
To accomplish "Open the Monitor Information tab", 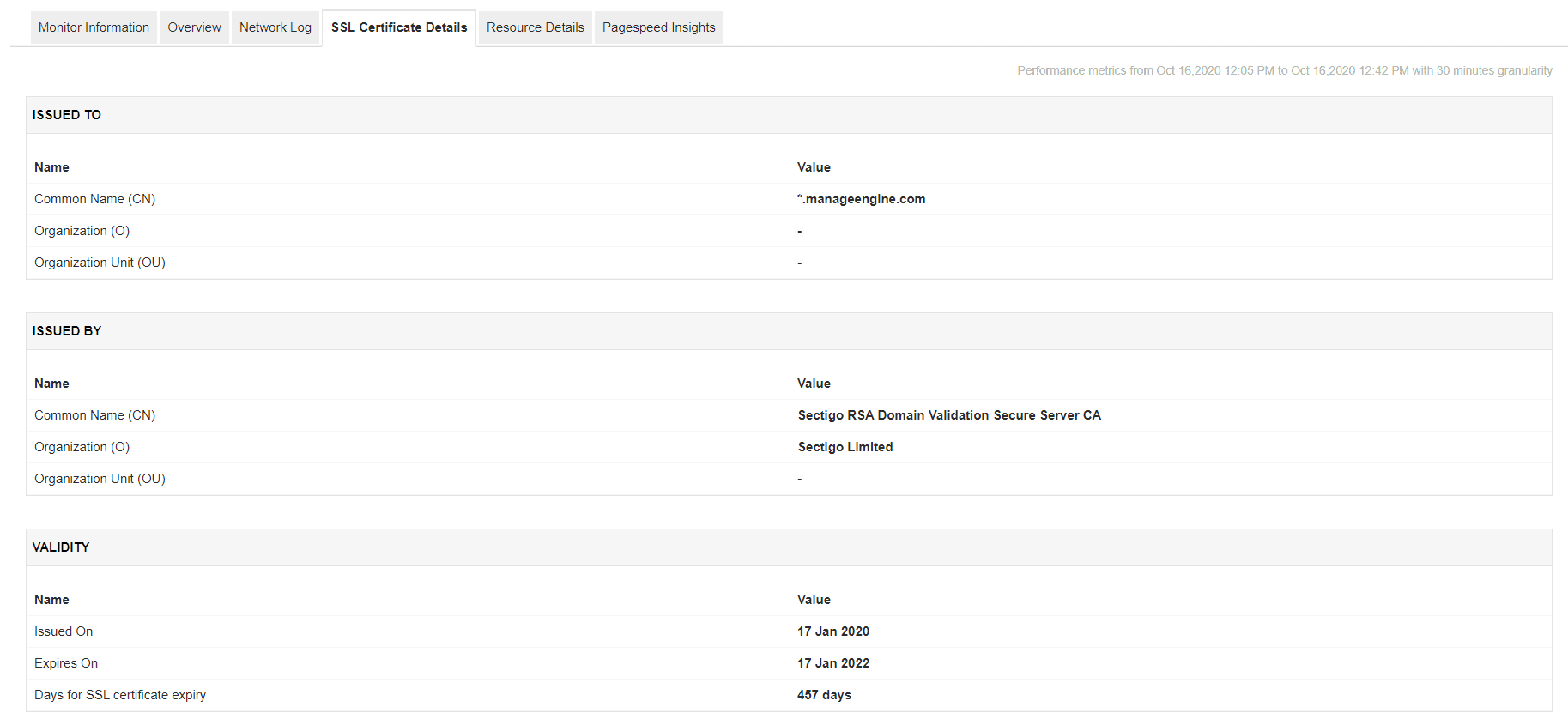I will click(94, 27).
